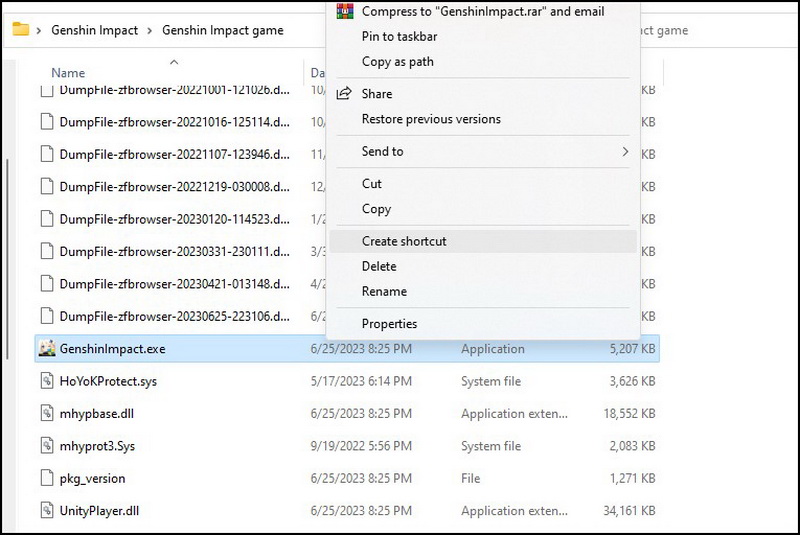Screen dimensions: 800x535
Task: Click icon of DumpFile-zfbrowser-20230120-114523 file
Action: click(x=47, y=219)
